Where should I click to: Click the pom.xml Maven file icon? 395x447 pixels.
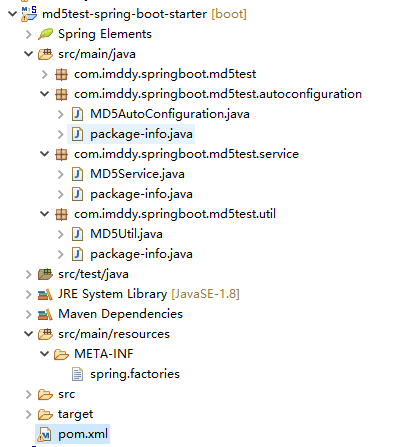[x=45, y=434]
